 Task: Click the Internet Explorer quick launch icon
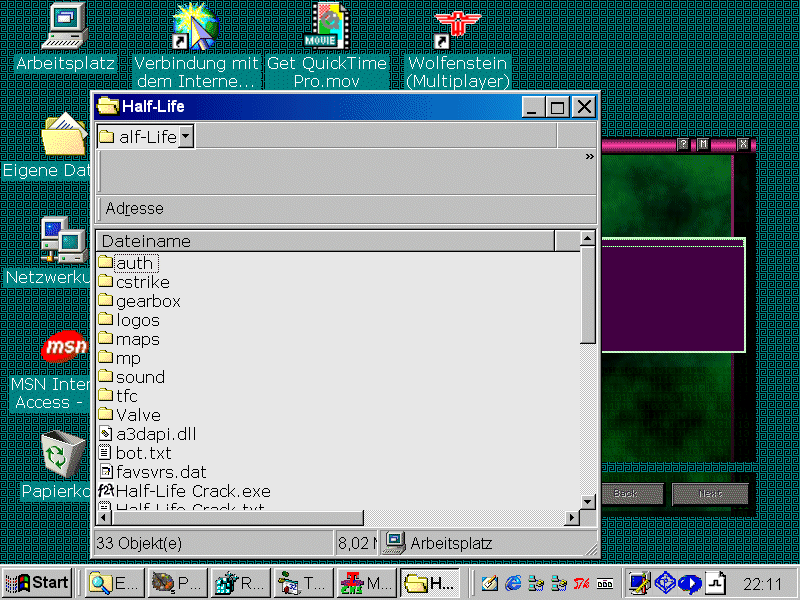pyautogui.click(x=513, y=582)
